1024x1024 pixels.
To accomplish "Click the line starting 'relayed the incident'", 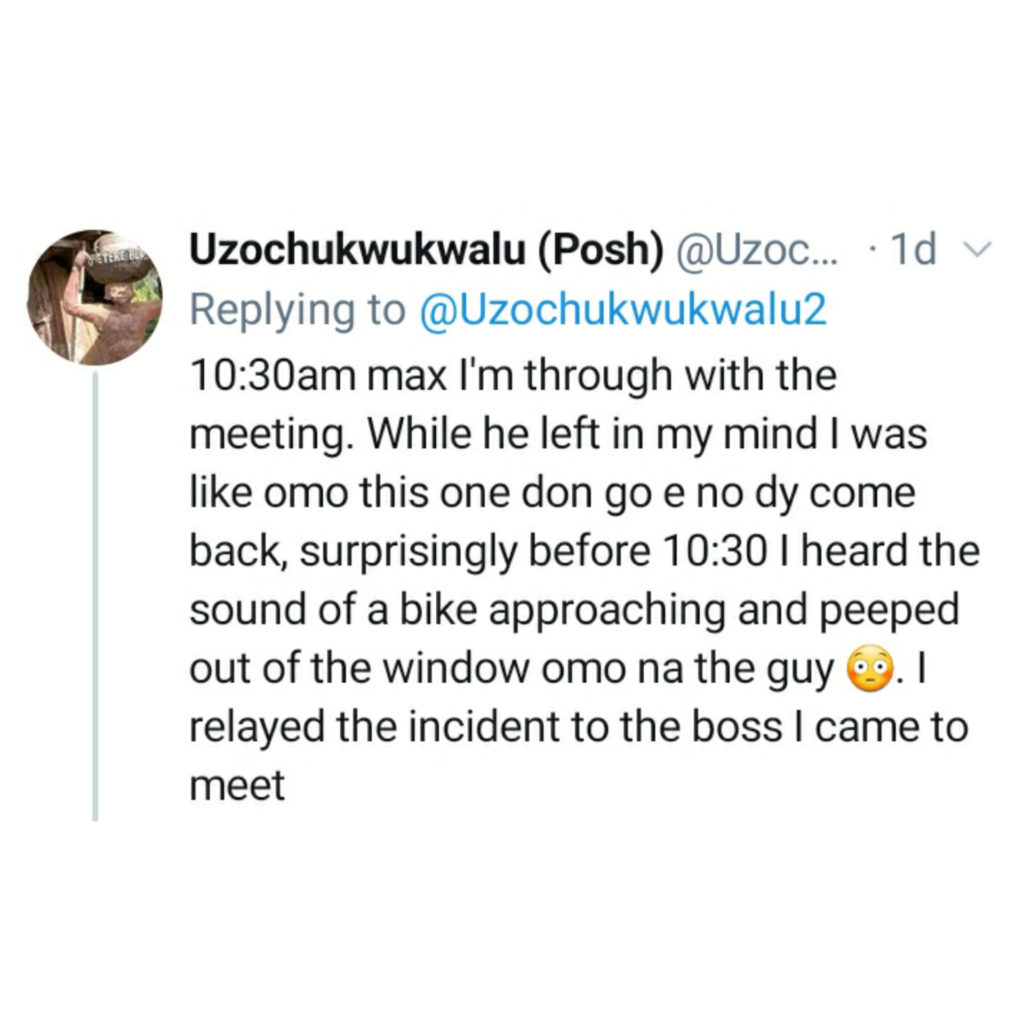I will click(578, 726).
